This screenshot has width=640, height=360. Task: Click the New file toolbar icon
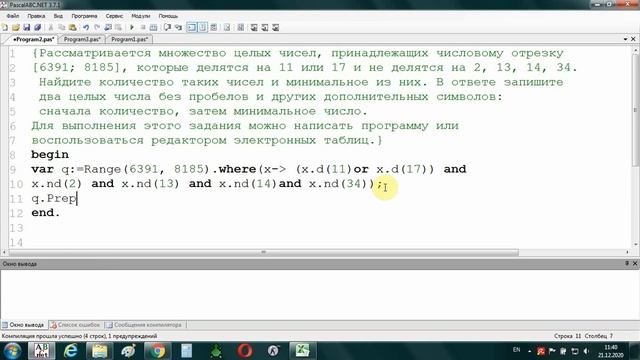point(5,27)
